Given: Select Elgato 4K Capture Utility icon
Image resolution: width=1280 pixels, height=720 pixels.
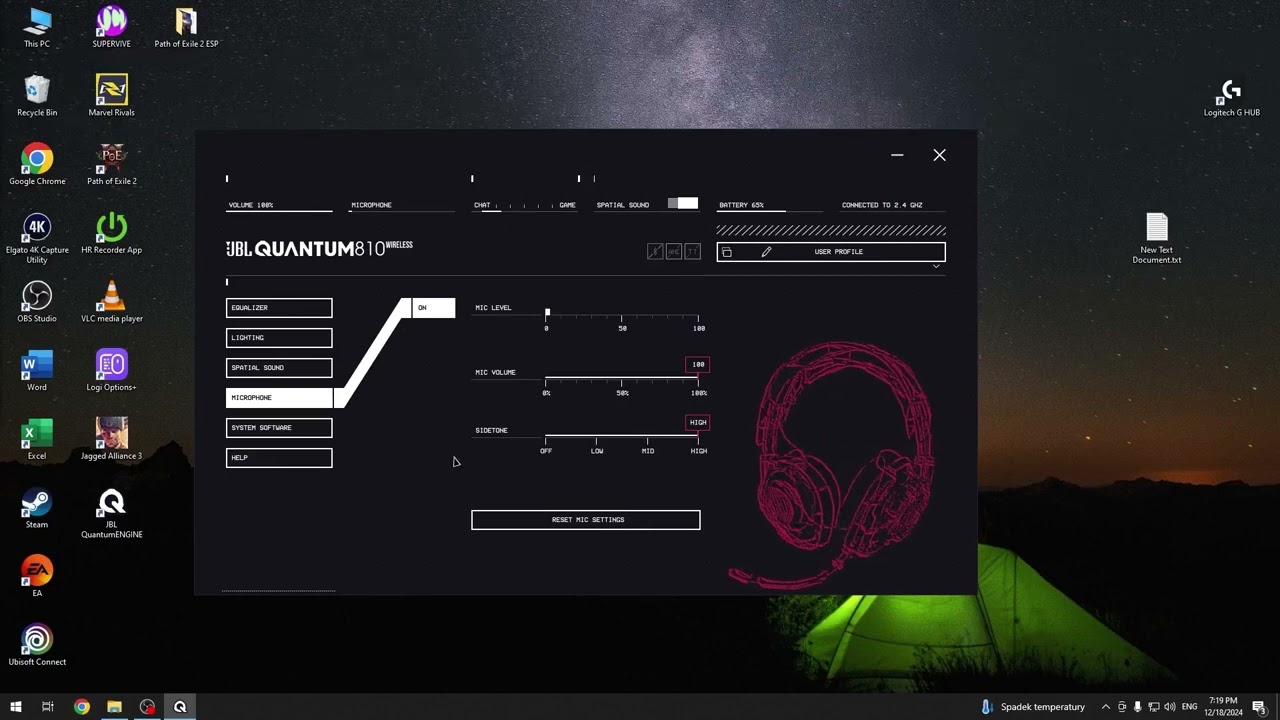Looking at the screenshot, I should (37, 238).
